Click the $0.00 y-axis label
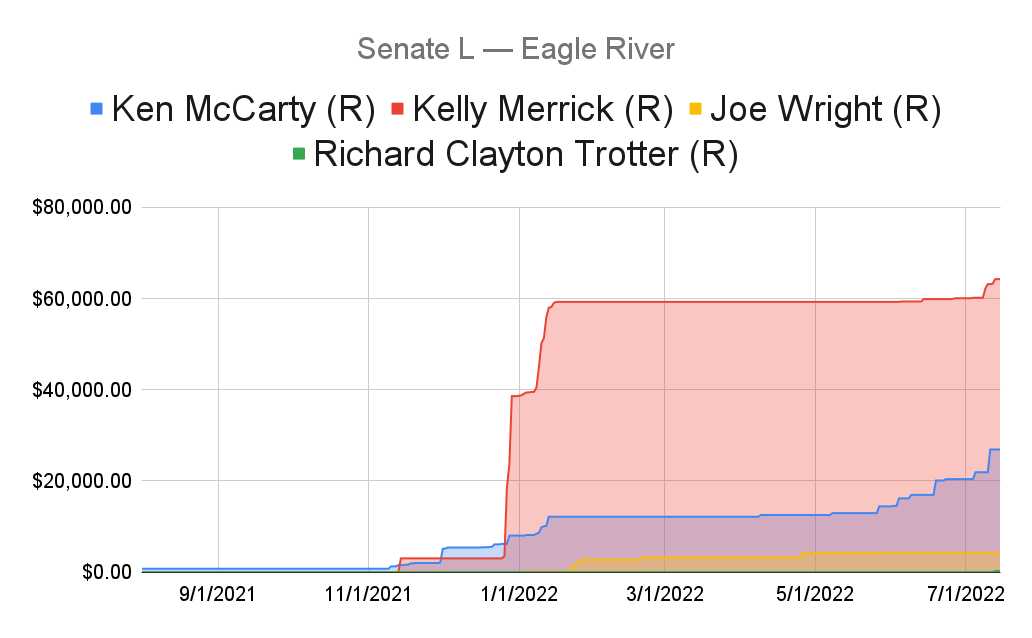 pos(107,572)
